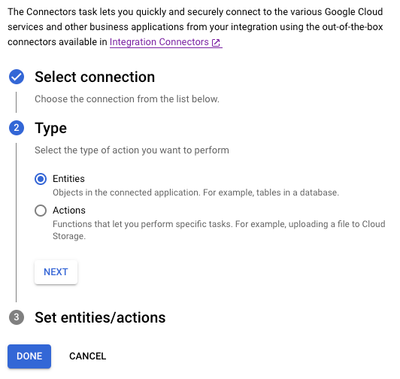Click the NEXT button

(x=56, y=272)
